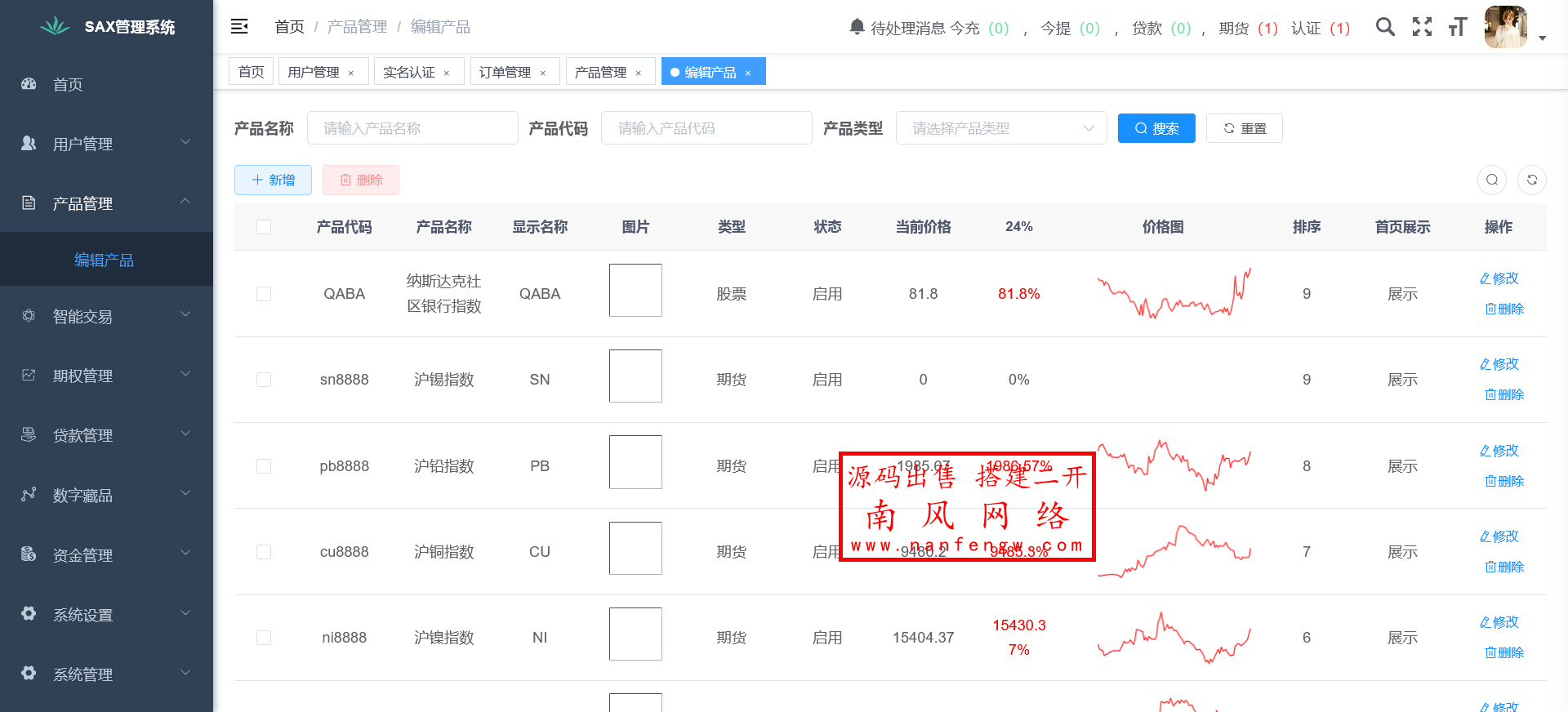Toggle fullscreen mode icon

click(1422, 27)
